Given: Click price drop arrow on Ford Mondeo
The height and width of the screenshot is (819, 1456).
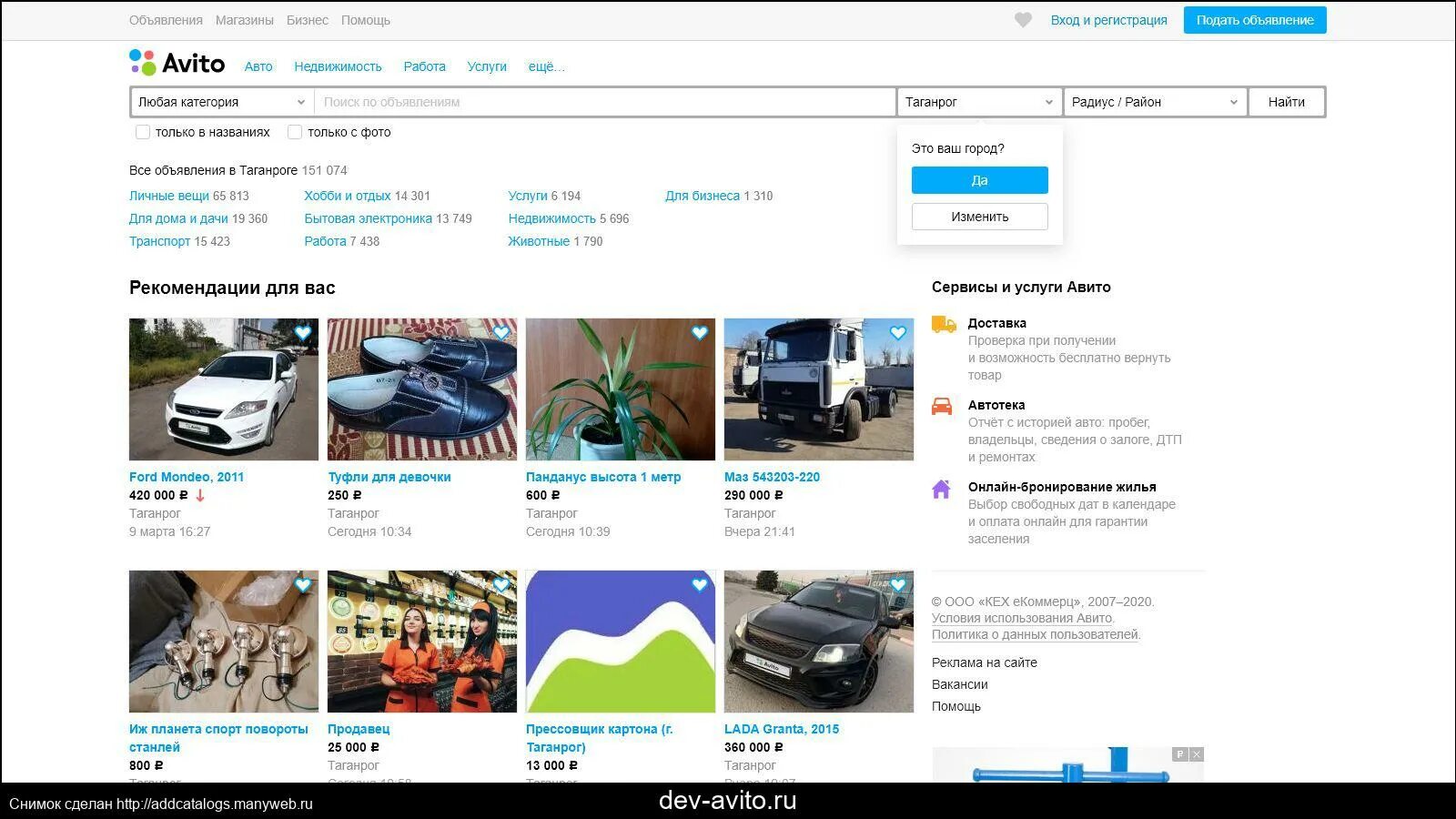Looking at the screenshot, I should tap(200, 496).
